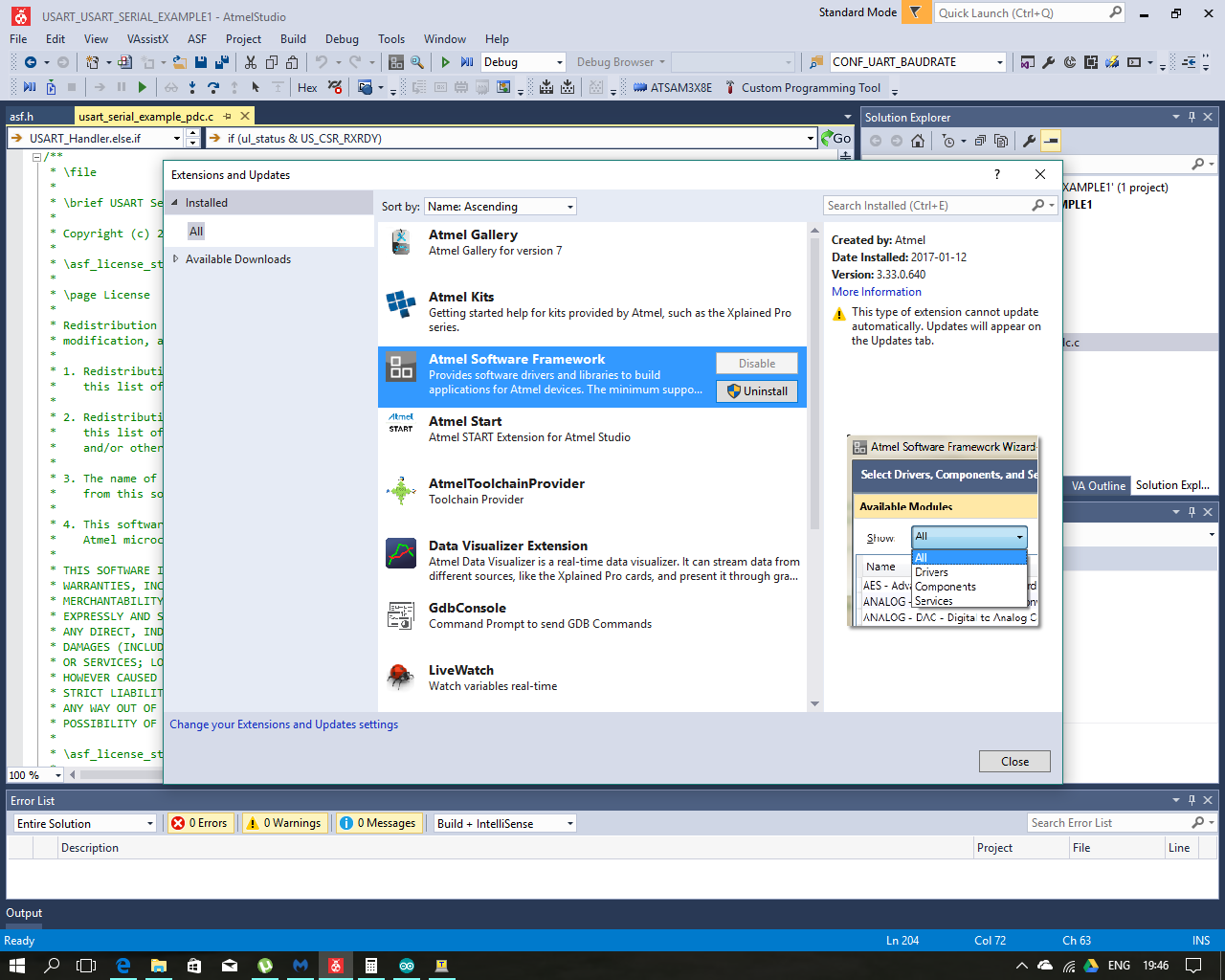Click the Data Visualizer Extension icon
1225x980 pixels.
[x=401, y=553]
